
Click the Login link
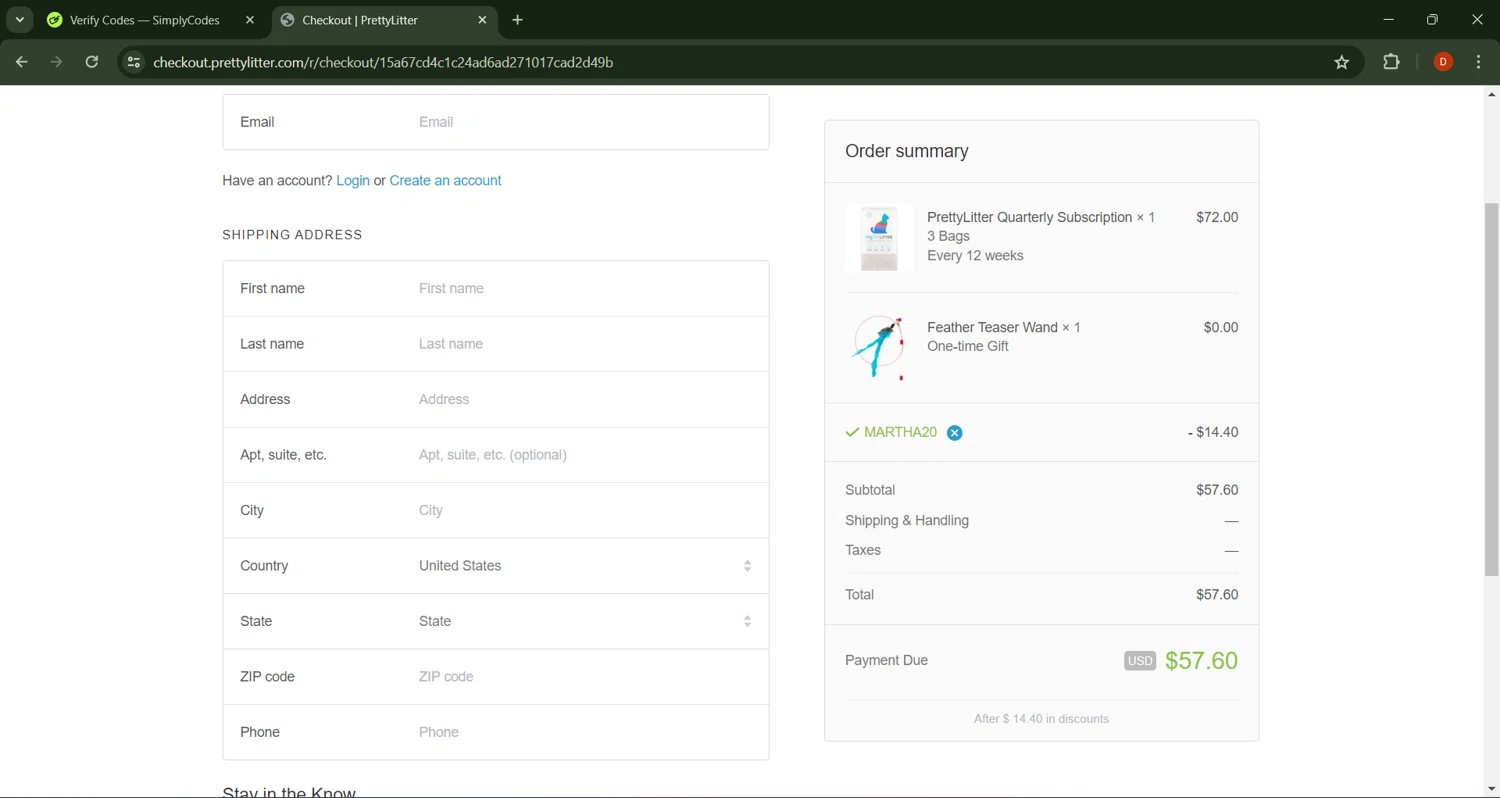353,181
